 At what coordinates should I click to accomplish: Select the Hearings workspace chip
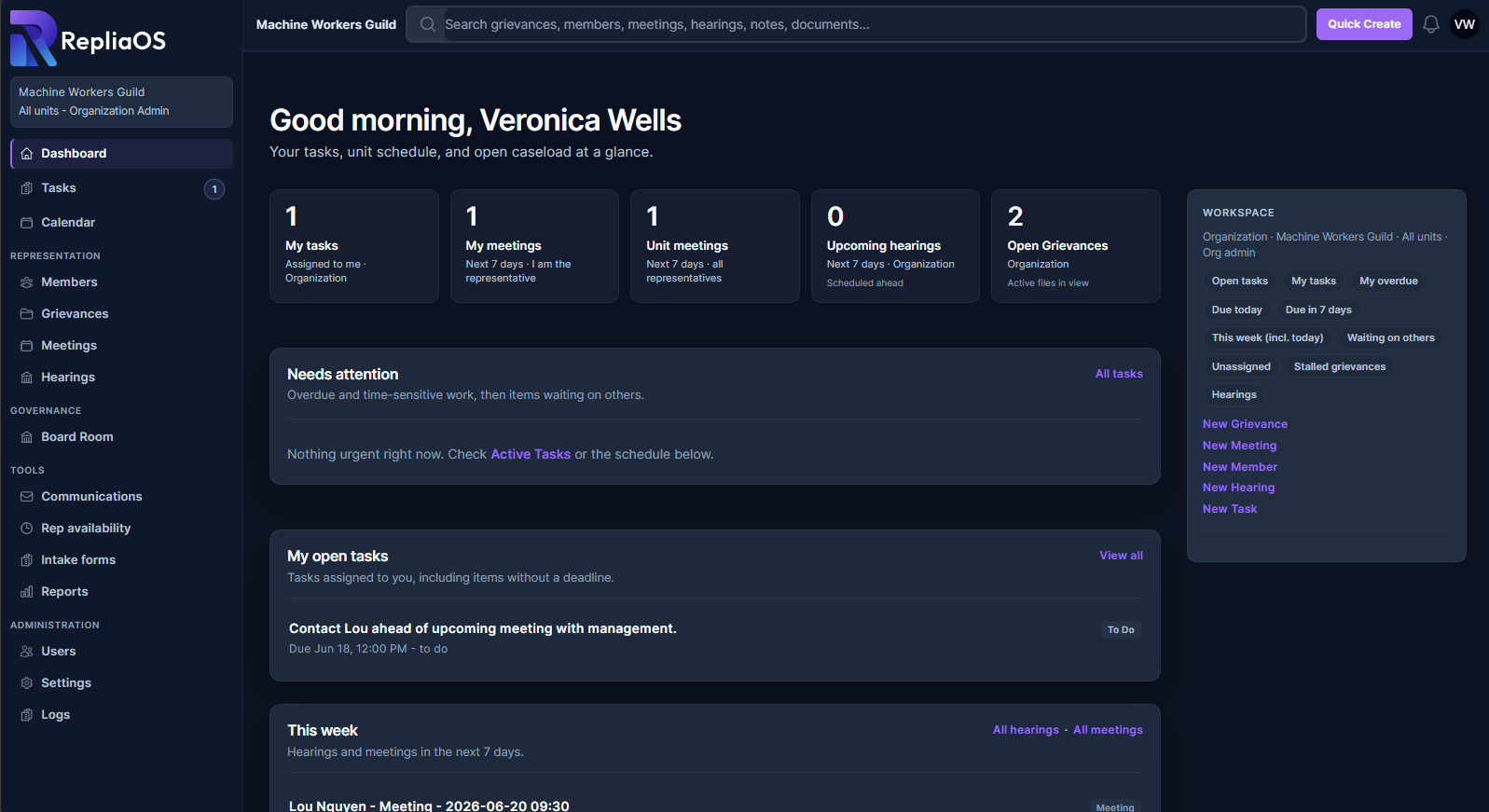[x=1234, y=395]
